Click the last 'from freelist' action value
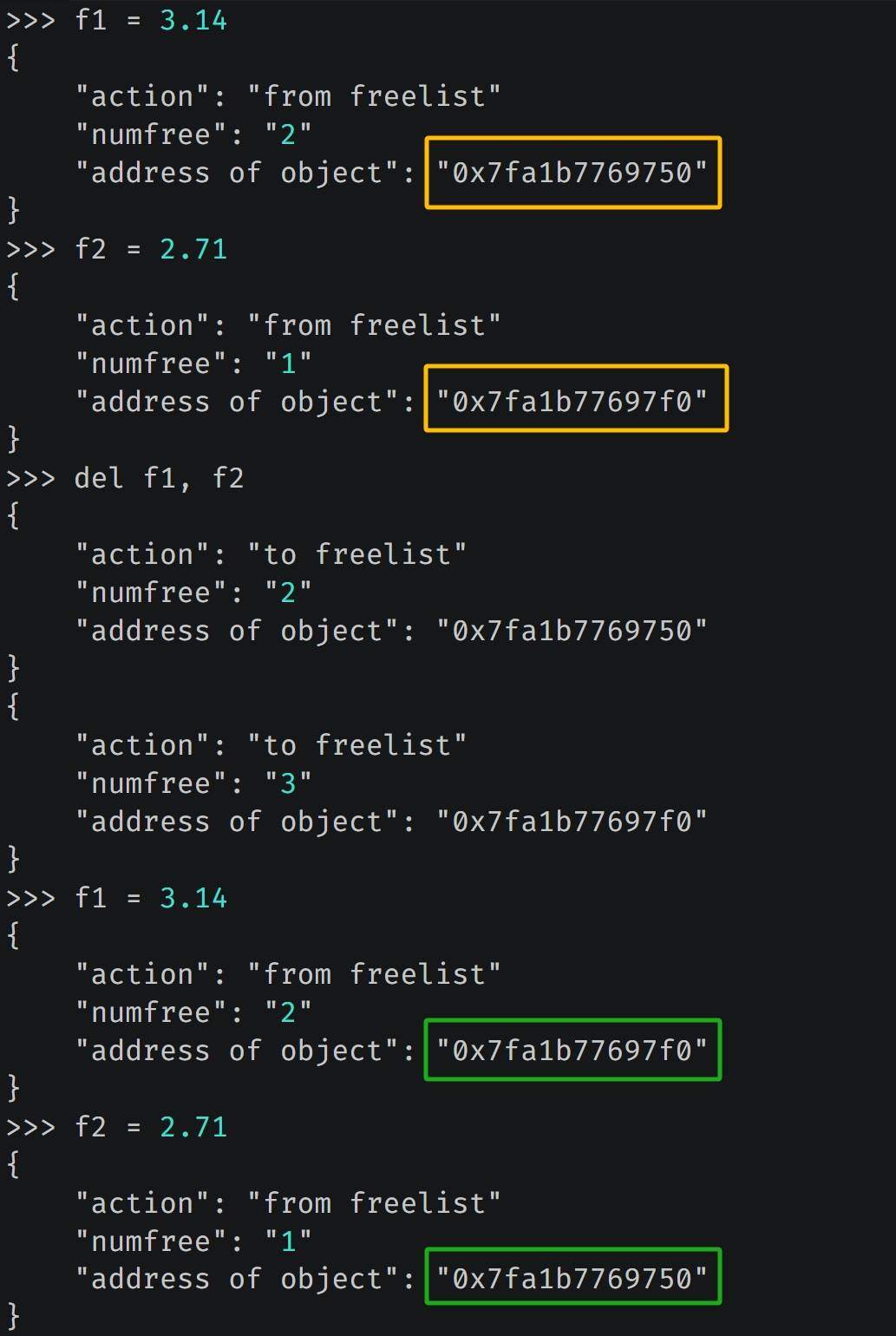Screen dimensions: 896x1336 point(374,1203)
